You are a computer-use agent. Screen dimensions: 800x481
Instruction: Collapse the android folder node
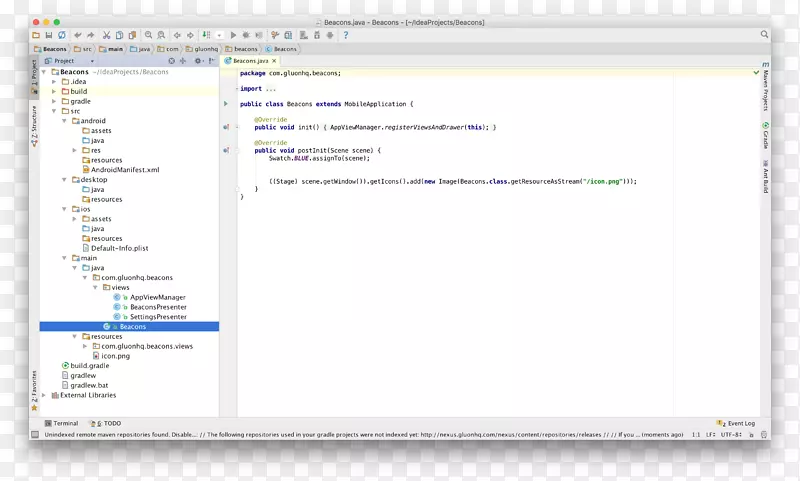point(64,121)
